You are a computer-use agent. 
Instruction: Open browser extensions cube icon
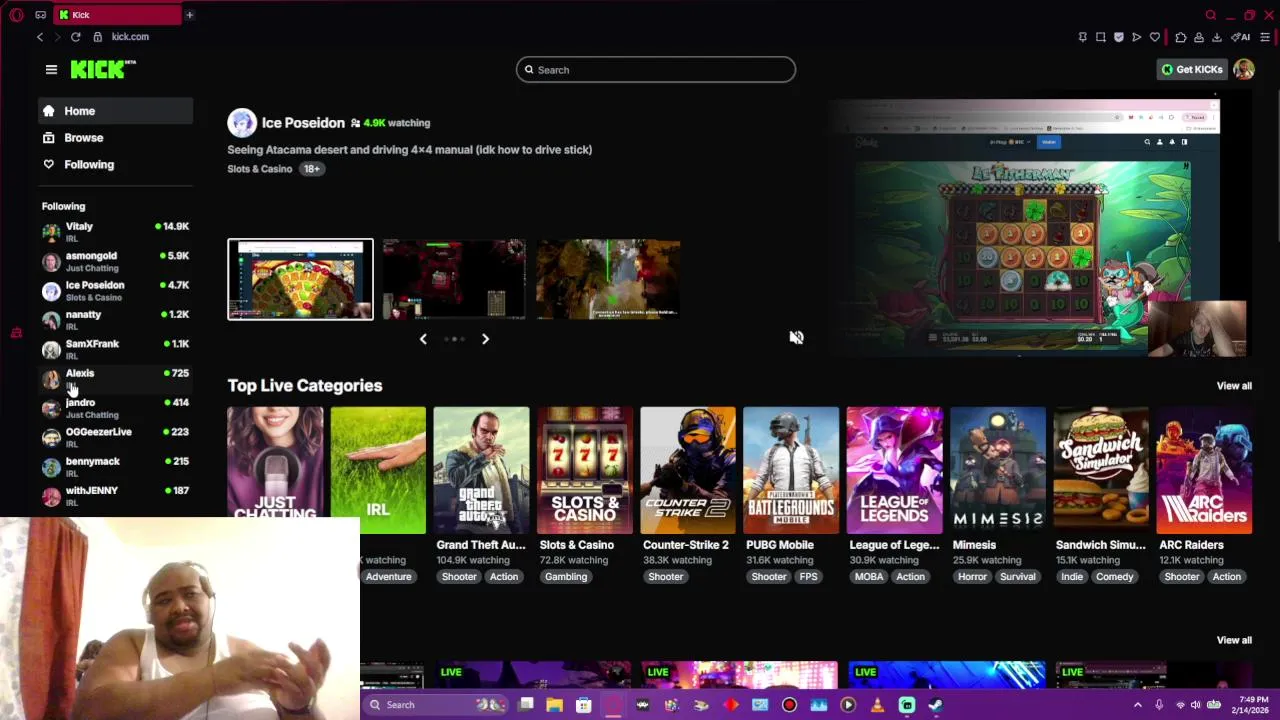pos(1181,37)
